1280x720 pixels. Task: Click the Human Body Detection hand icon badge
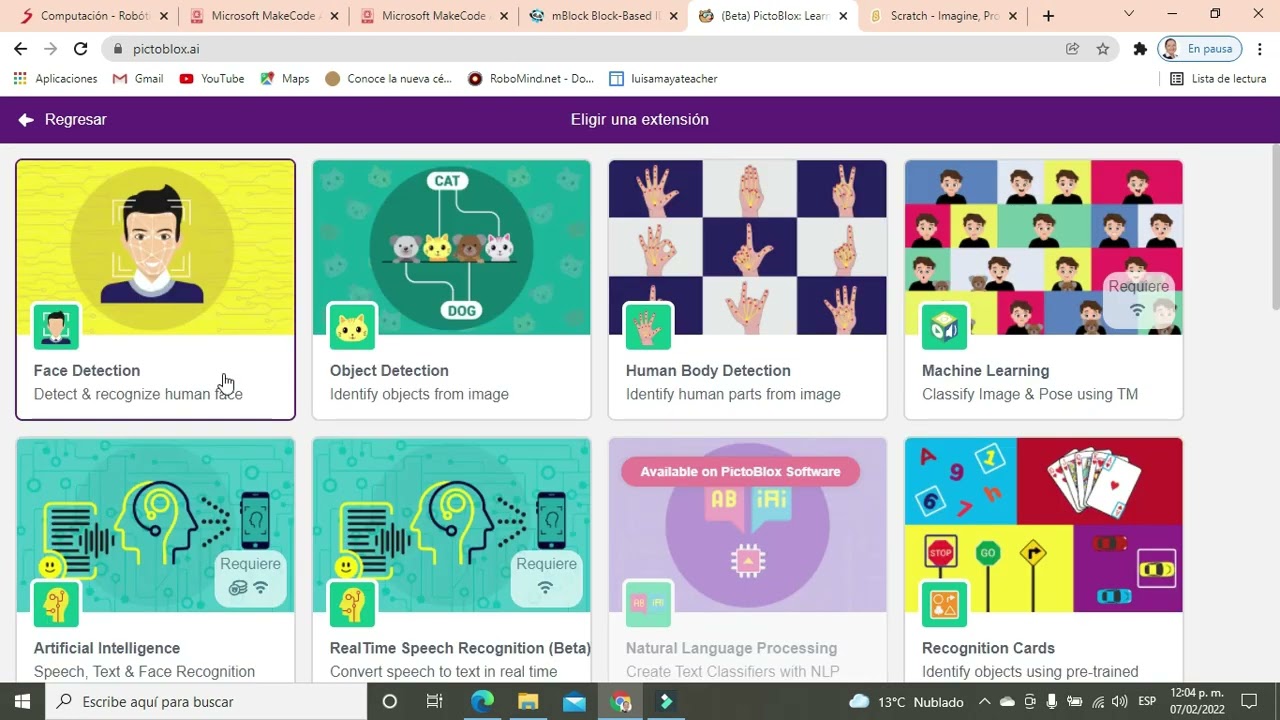[648, 327]
